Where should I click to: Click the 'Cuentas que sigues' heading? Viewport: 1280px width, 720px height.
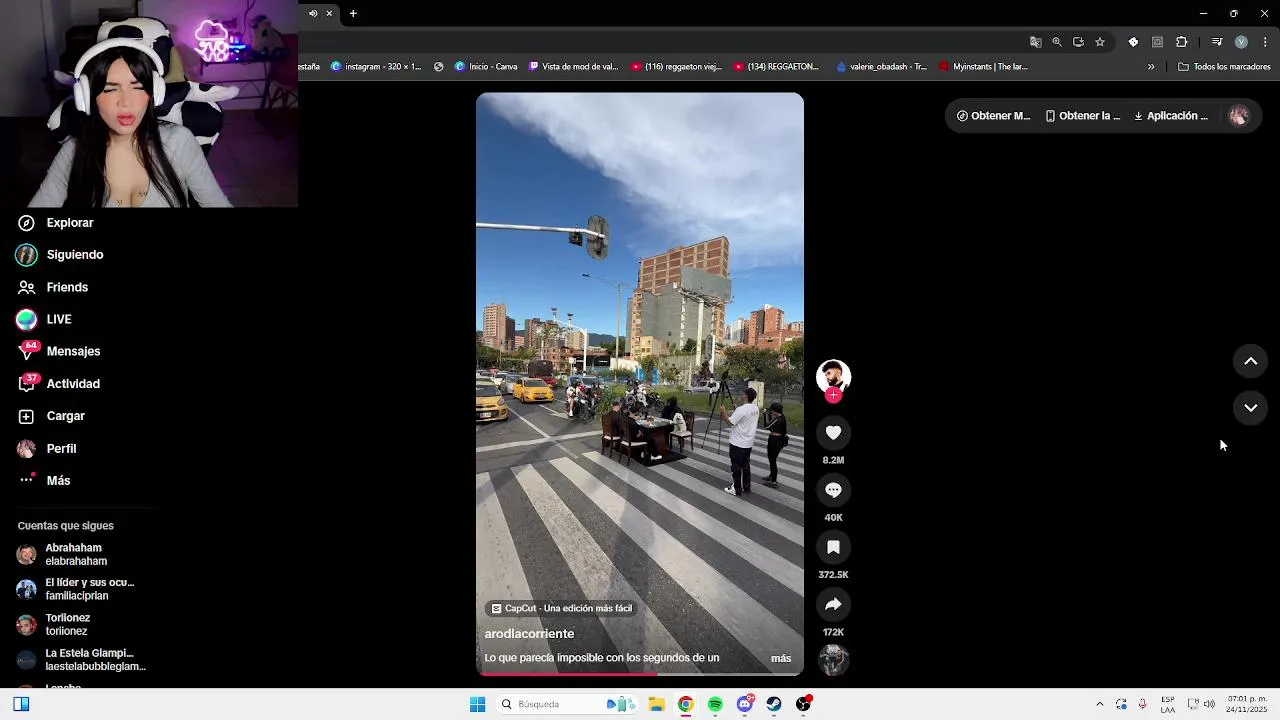tap(65, 526)
